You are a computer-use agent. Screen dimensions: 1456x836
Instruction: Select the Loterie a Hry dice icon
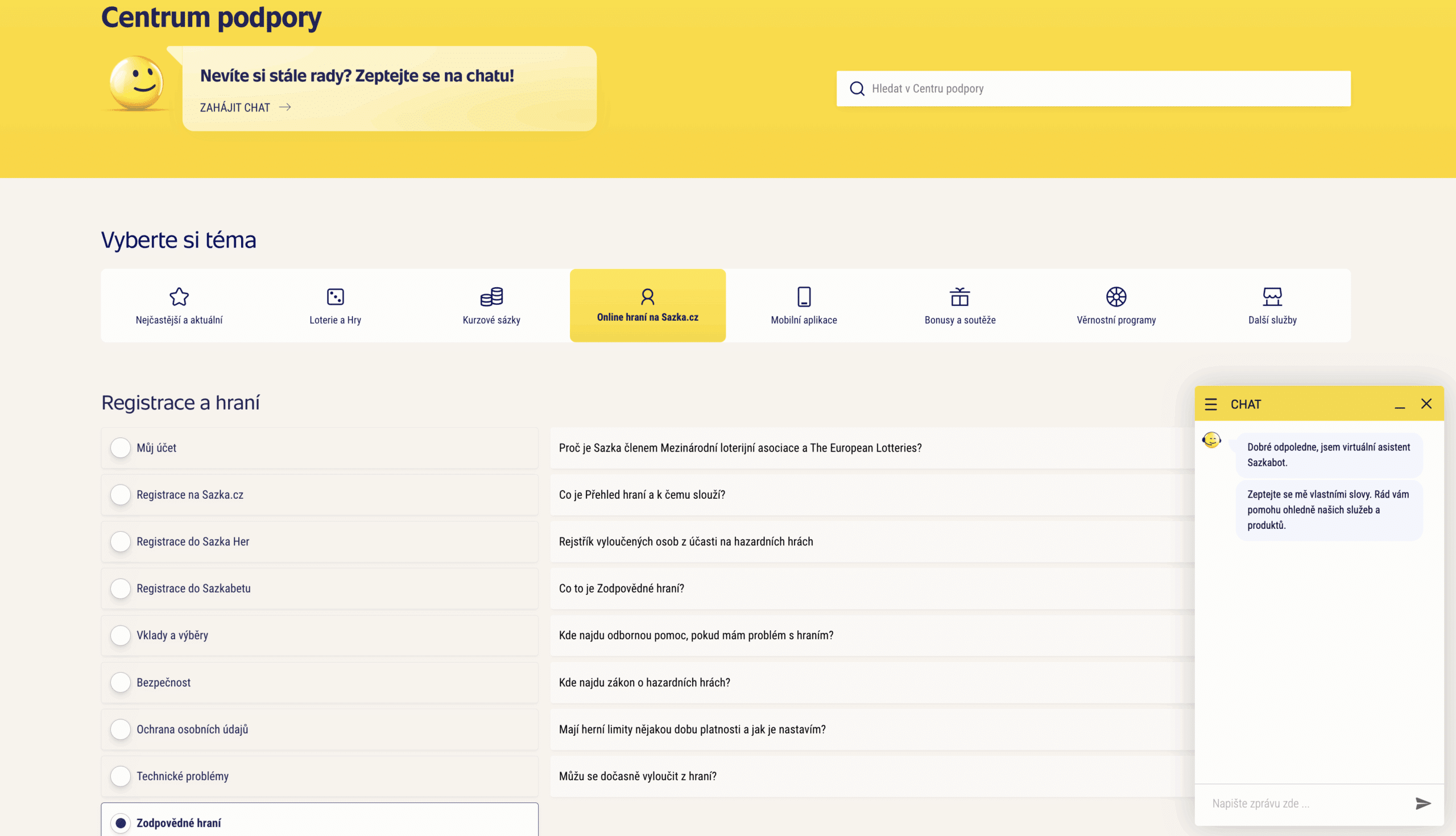click(336, 296)
